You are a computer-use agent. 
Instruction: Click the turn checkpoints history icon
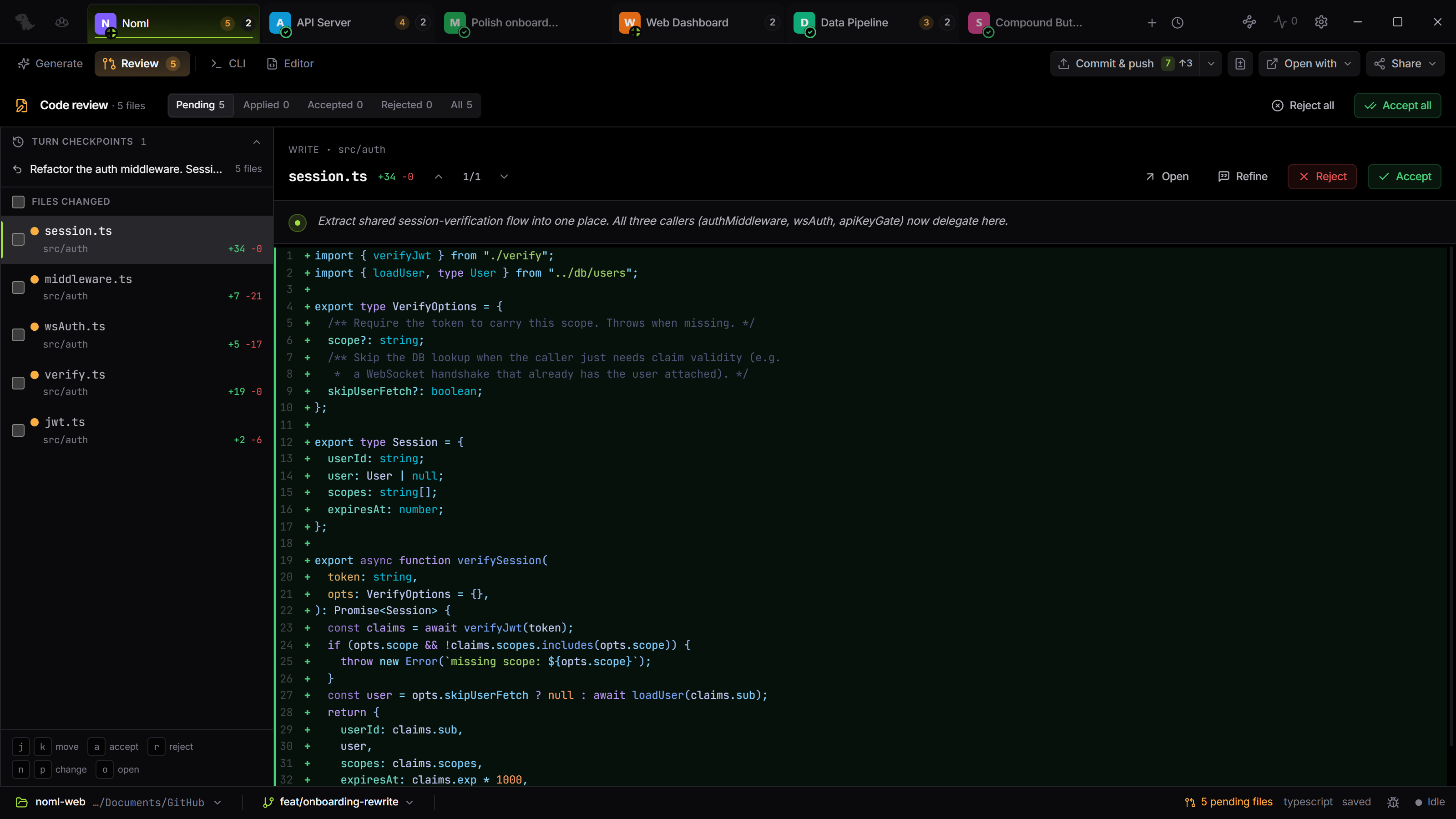point(18,142)
